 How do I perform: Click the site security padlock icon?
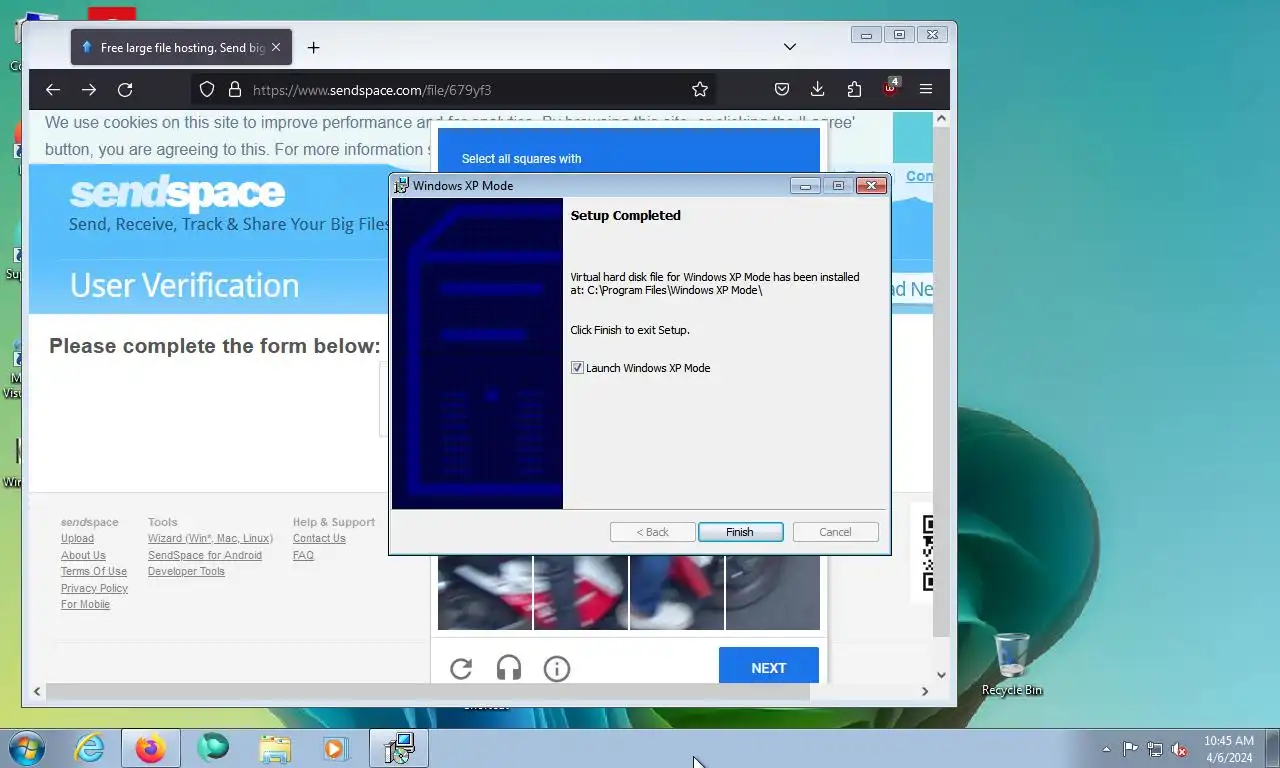(235, 90)
